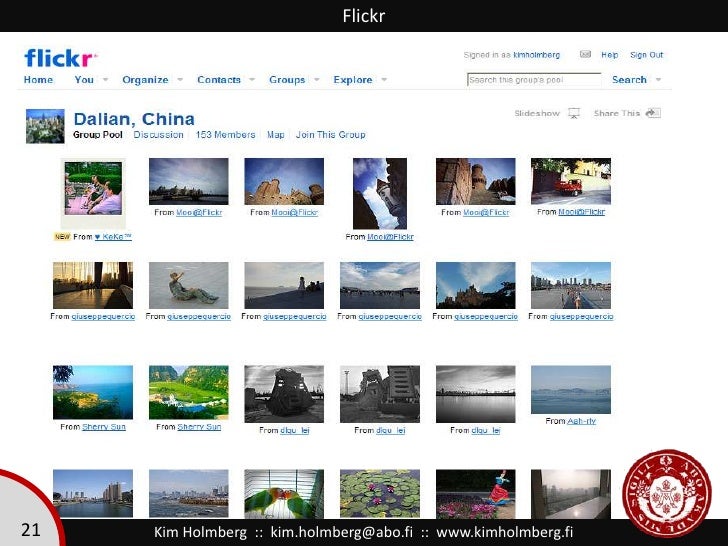Open the city skyline plaza photo by giuseppequercia
Image resolution: width=728 pixels, height=546 pixels.
(x=571, y=285)
